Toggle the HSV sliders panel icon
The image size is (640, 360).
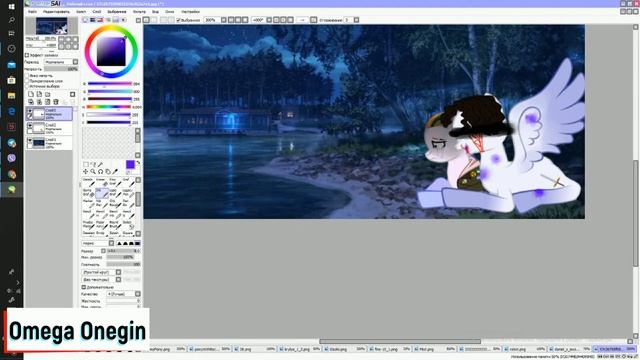tap(100, 20)
